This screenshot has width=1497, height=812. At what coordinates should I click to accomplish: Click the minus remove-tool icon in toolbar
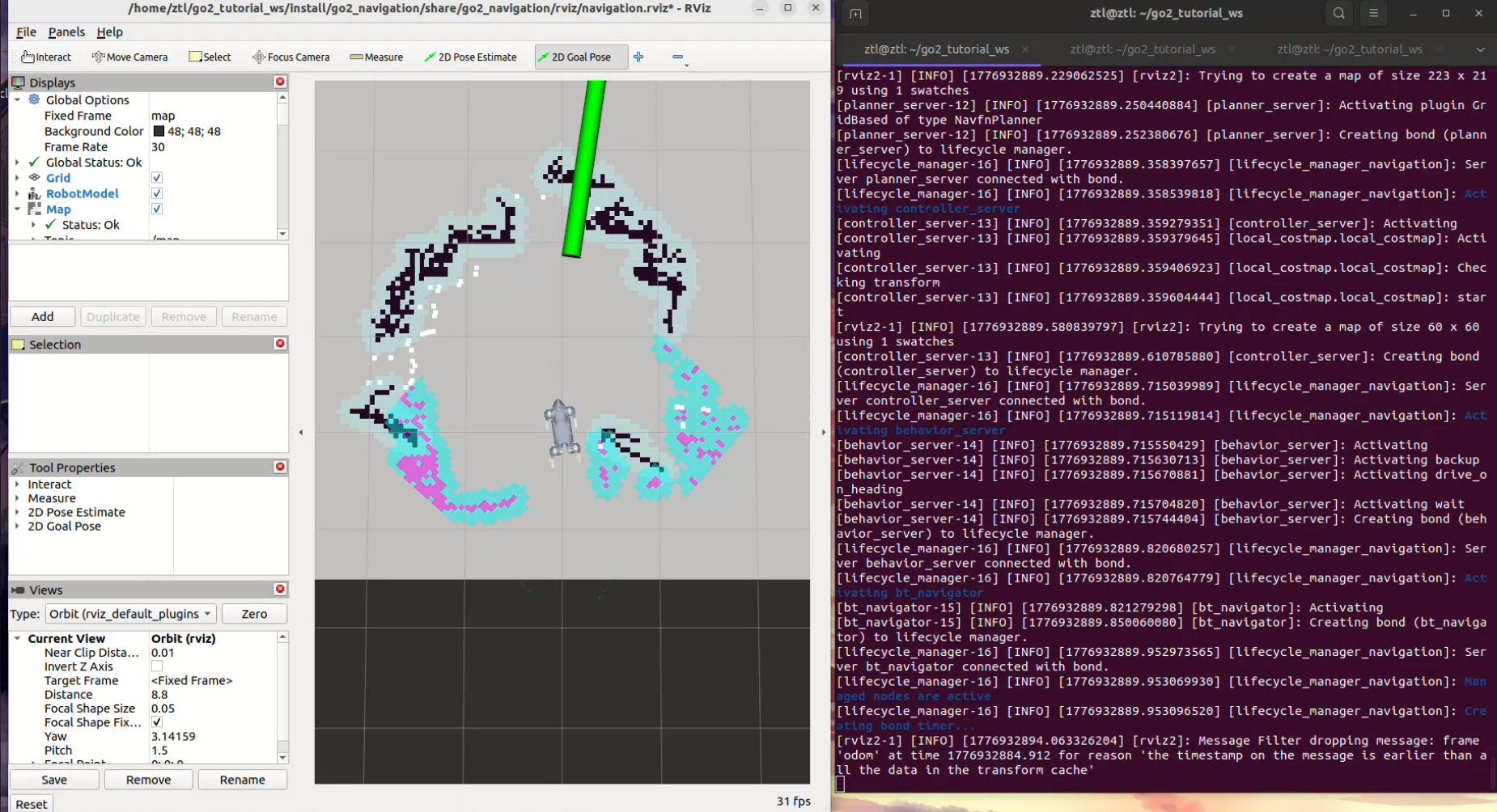point(678,57)
